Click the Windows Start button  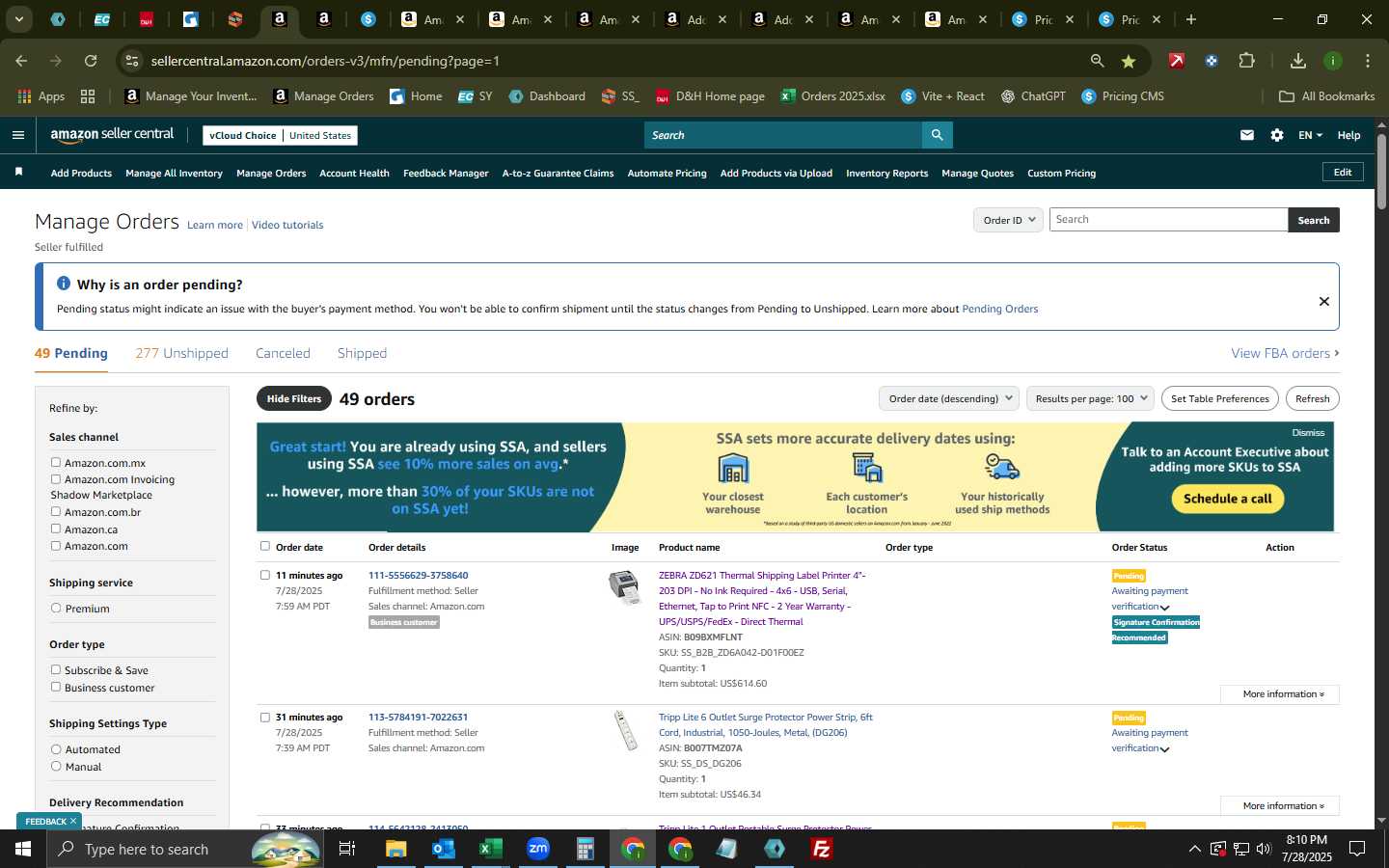[23, 849]
